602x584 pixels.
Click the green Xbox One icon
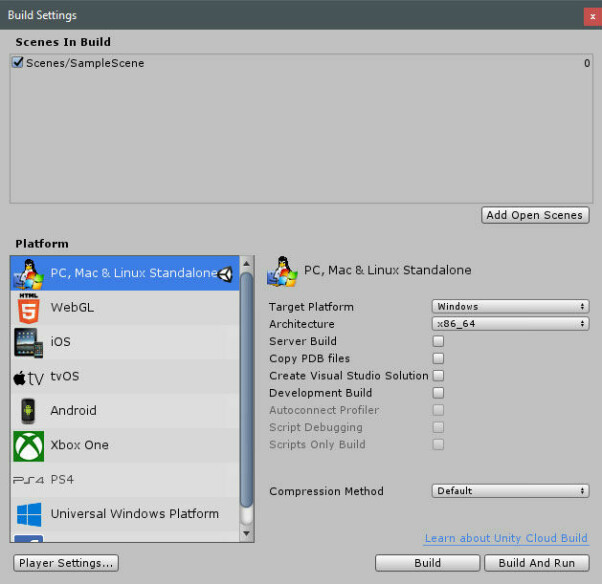tap(28, 446)
